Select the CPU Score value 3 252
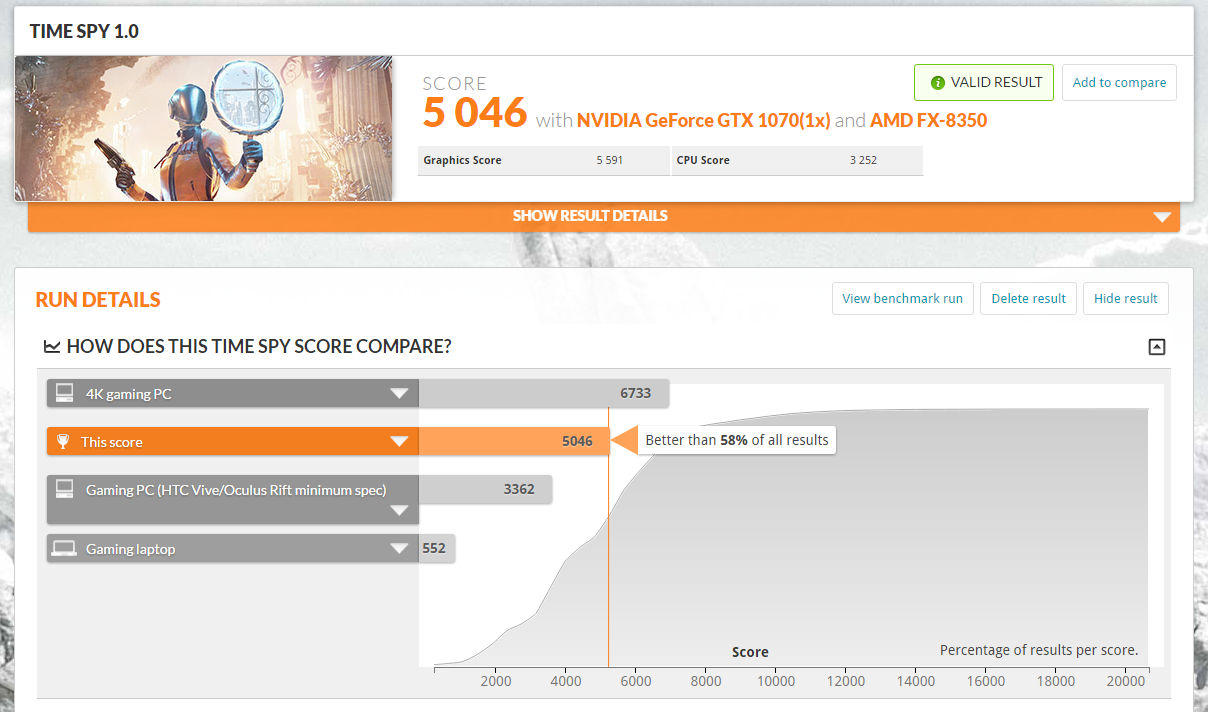Screen dimensions: 1208x712 862,160
